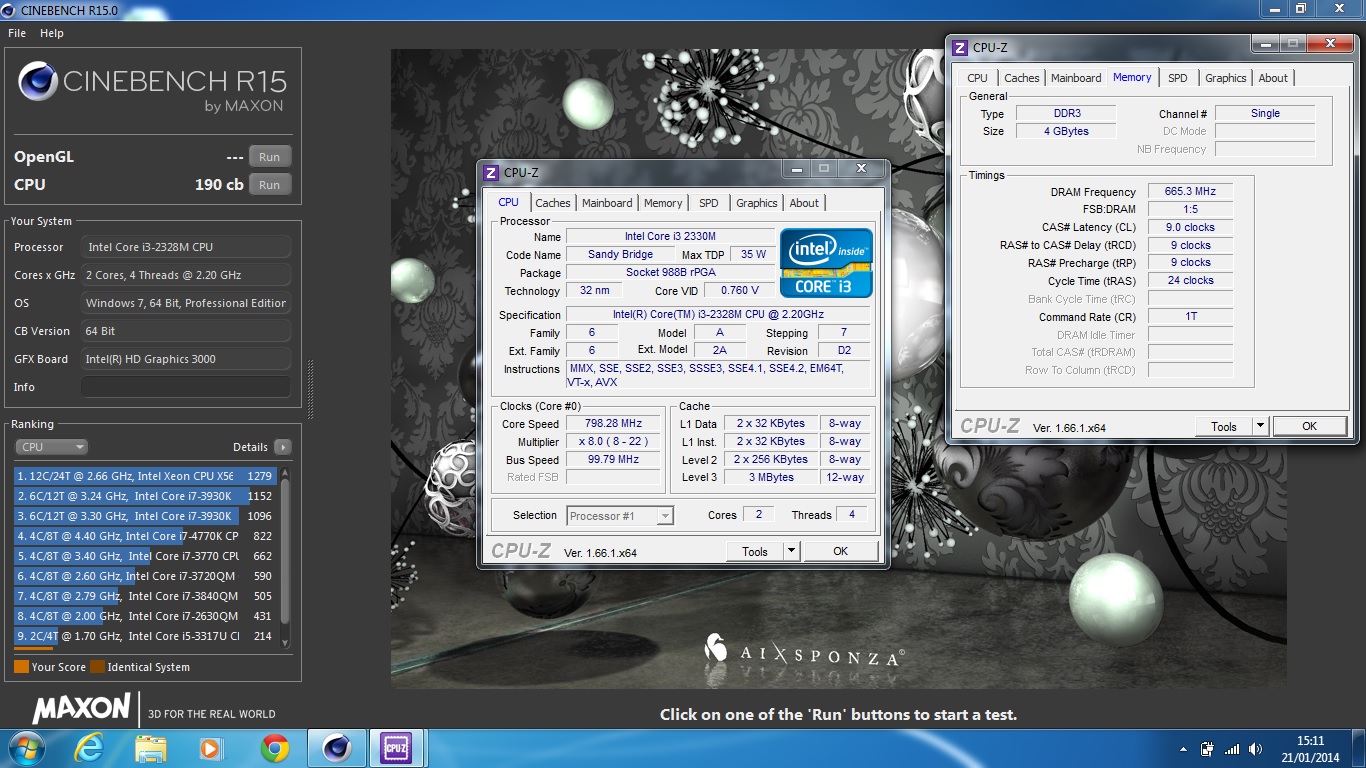Select SPD tab in Memory window

click(1178, 78)
